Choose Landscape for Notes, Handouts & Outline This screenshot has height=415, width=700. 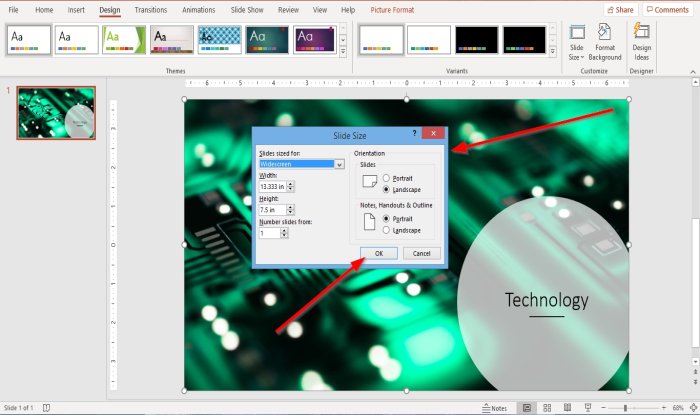[x=386, y=230]
